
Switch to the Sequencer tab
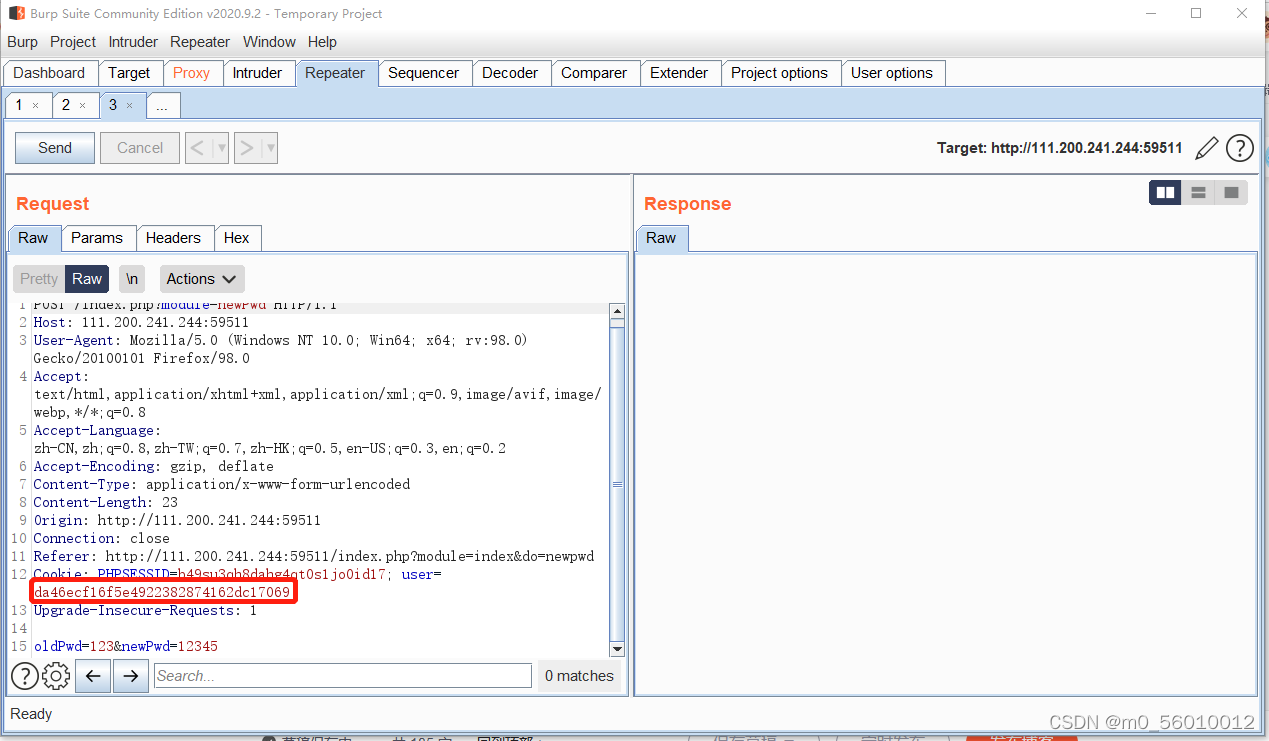(x=423, y=73)
